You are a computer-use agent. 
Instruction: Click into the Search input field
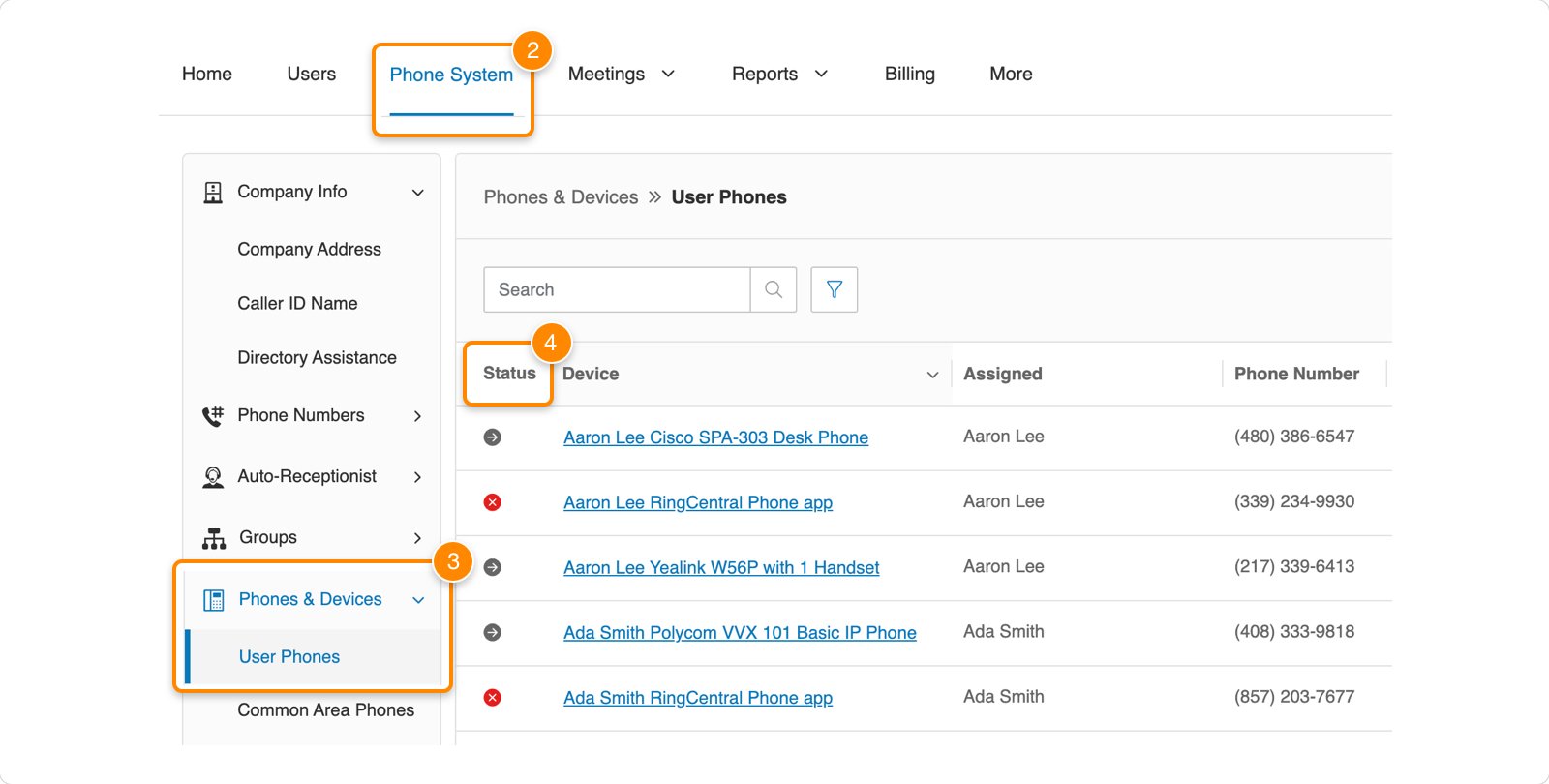617,289
